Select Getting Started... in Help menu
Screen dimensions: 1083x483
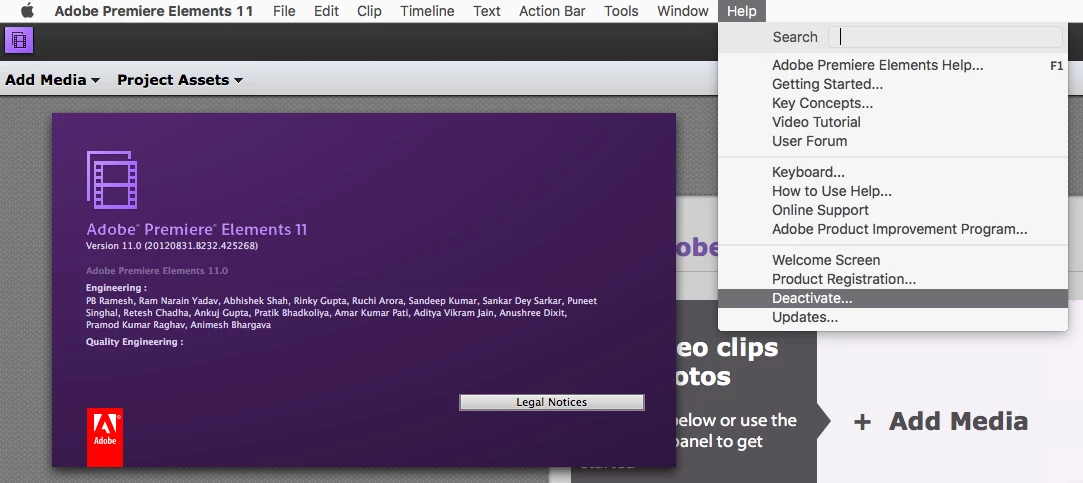[x=893, y=84]
